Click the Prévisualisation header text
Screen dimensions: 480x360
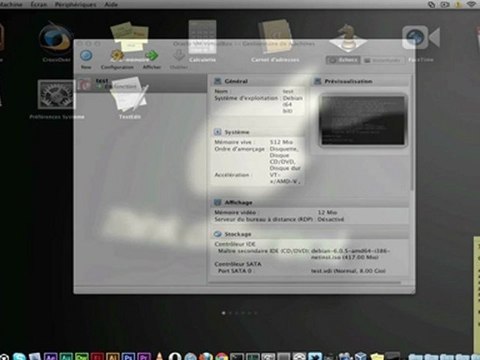tap(348, 81)
